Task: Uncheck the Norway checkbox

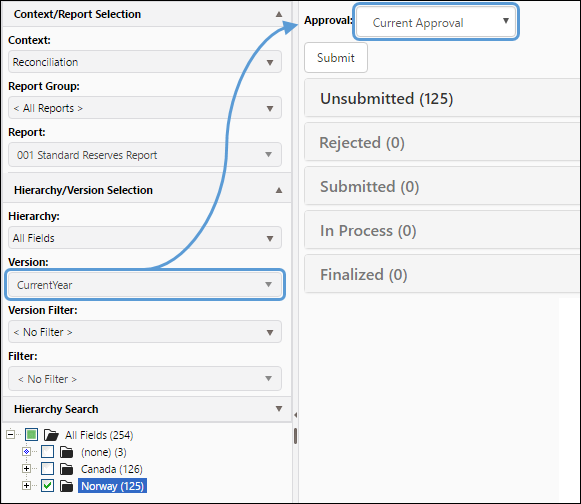Action: 47,486
